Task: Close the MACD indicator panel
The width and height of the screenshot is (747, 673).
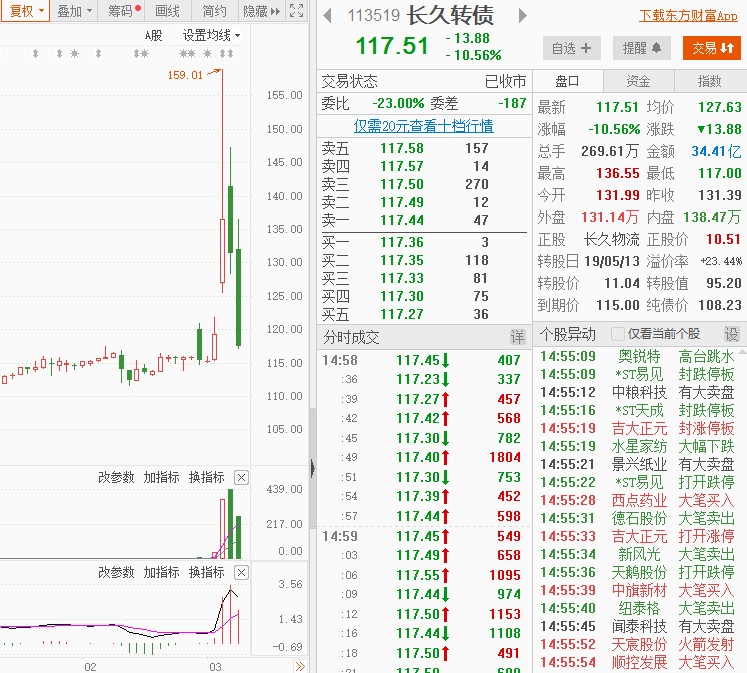Action: click(242, 572)
